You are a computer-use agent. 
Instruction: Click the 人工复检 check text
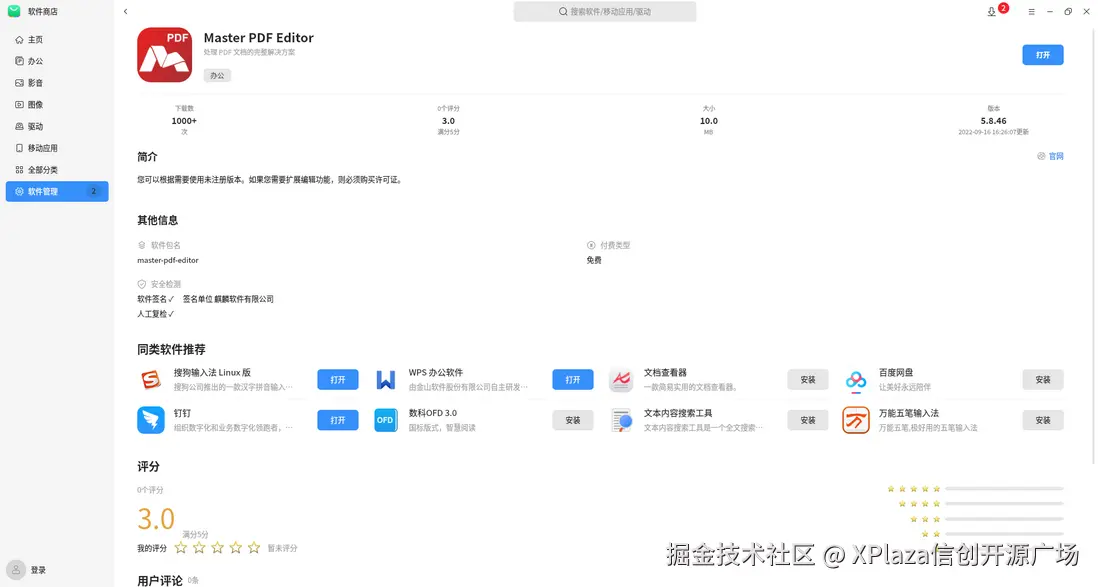coord(155,314)
